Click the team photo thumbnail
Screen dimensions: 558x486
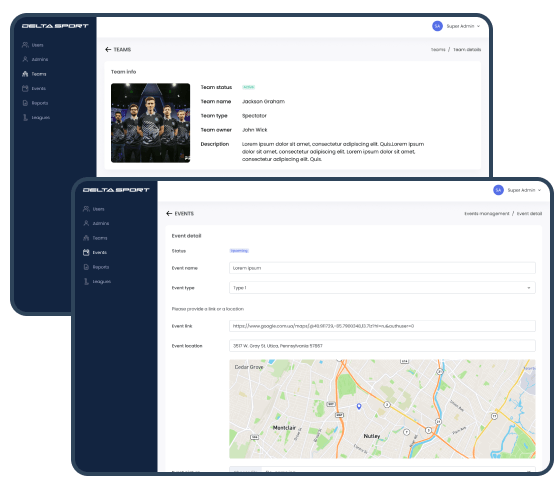tap(151, 123)
